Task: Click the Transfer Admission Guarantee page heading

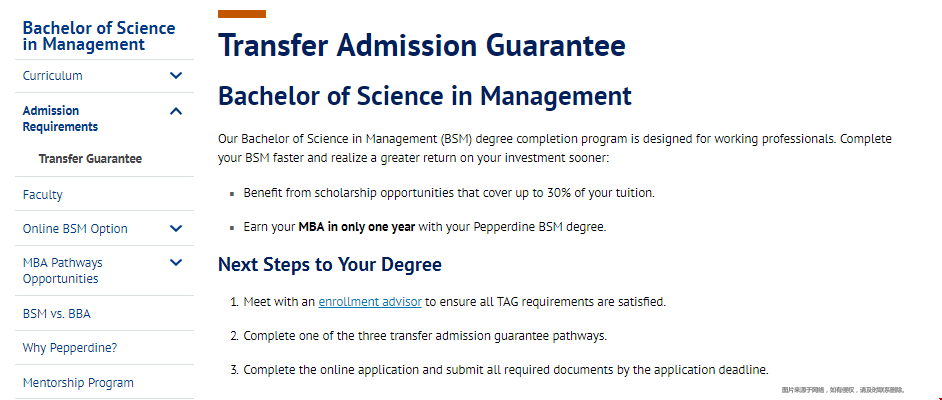Action: pyautogui.click(x=422, y=46)
